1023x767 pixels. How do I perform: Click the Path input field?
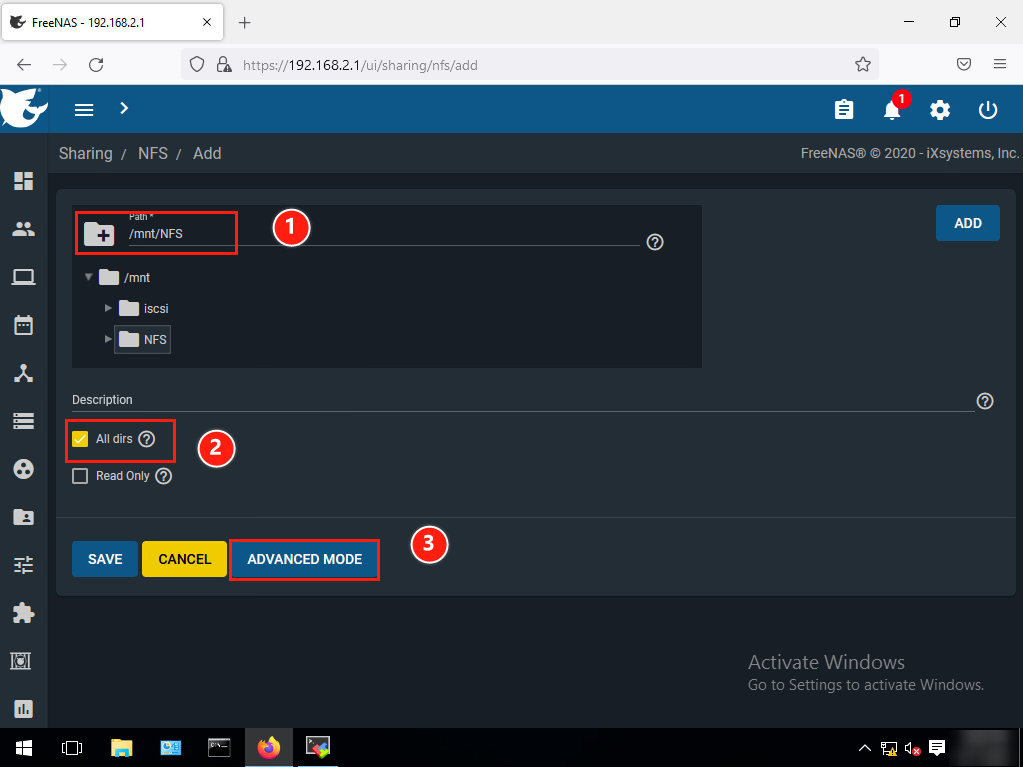coord(384,233)
